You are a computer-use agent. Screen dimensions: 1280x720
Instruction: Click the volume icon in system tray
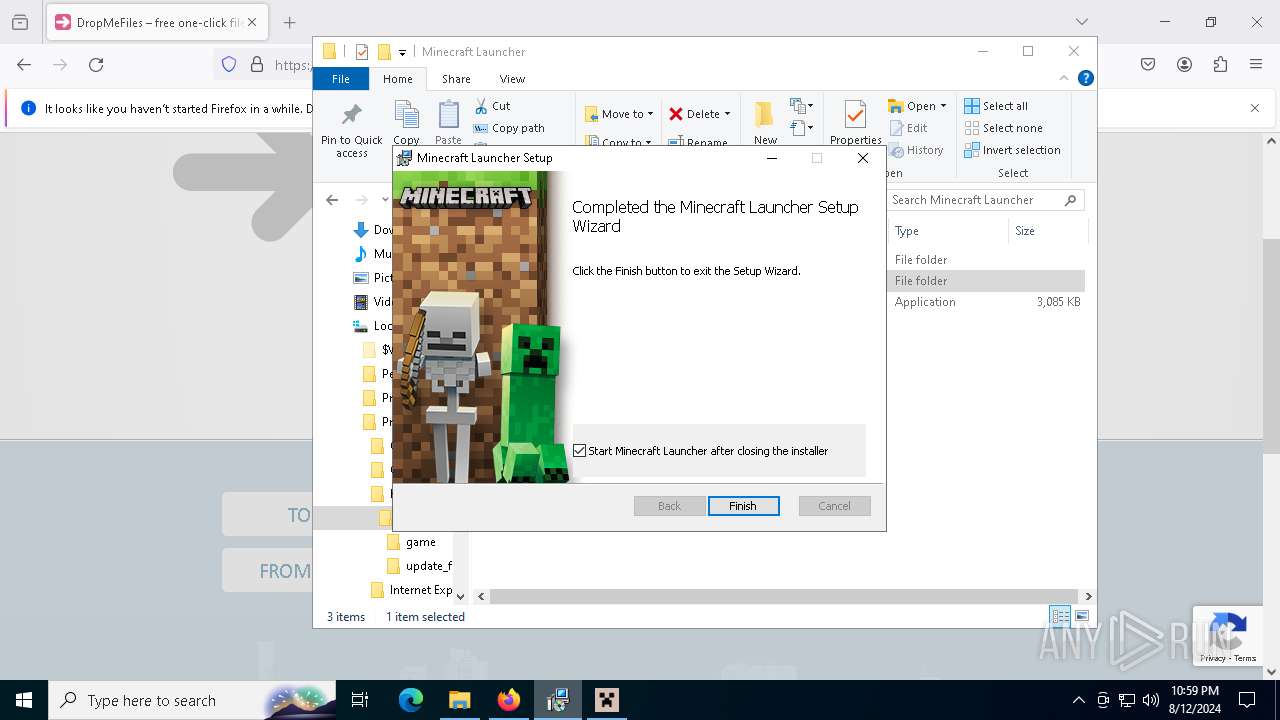pos(1151,700)
